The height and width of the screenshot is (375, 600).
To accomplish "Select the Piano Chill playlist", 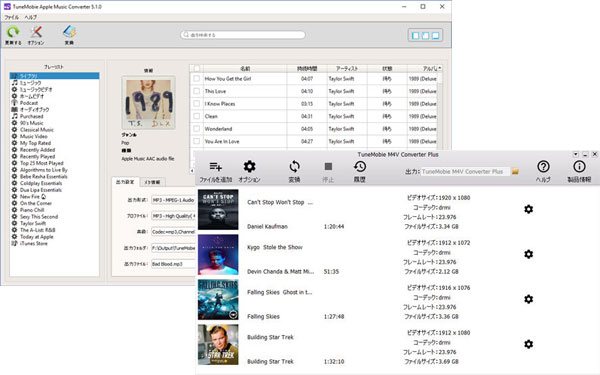I will [x=32, y=210].
